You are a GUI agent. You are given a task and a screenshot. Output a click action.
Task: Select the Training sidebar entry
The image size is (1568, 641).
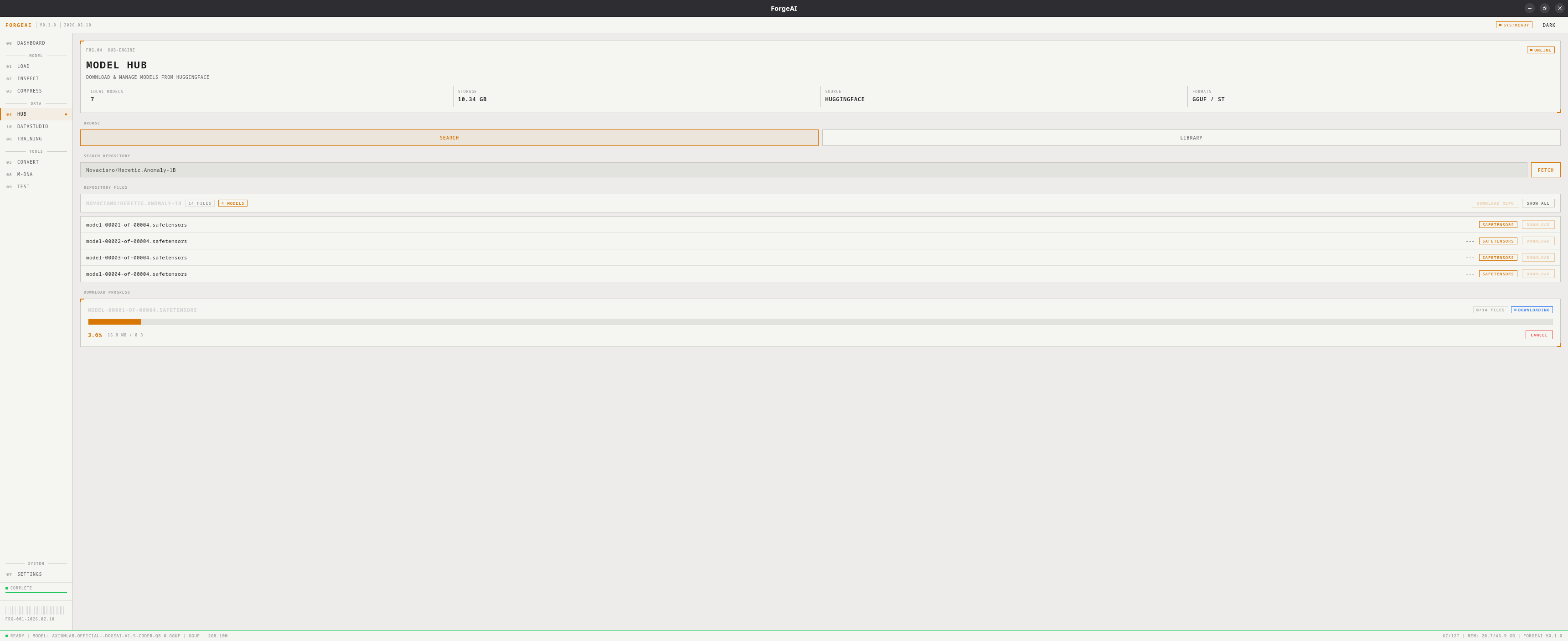pyautogui.click(x=29, y=139)
